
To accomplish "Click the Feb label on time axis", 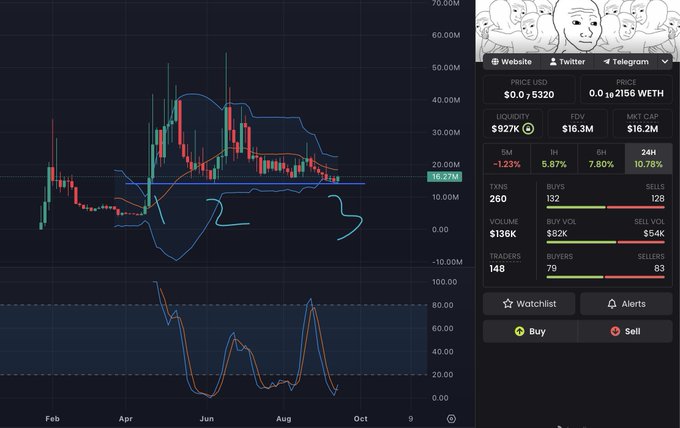I will click(x=52, y=419).
